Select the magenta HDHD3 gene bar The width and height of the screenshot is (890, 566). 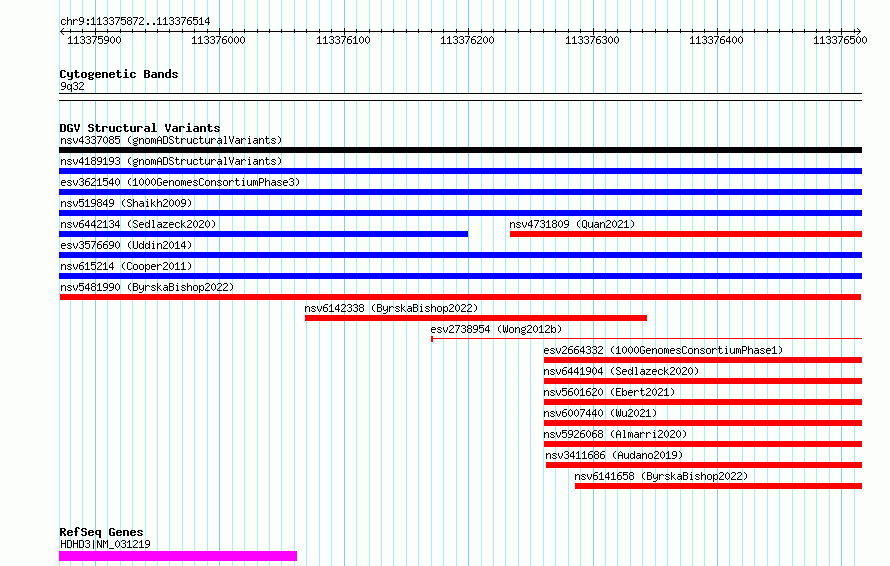tap(178, 556)
